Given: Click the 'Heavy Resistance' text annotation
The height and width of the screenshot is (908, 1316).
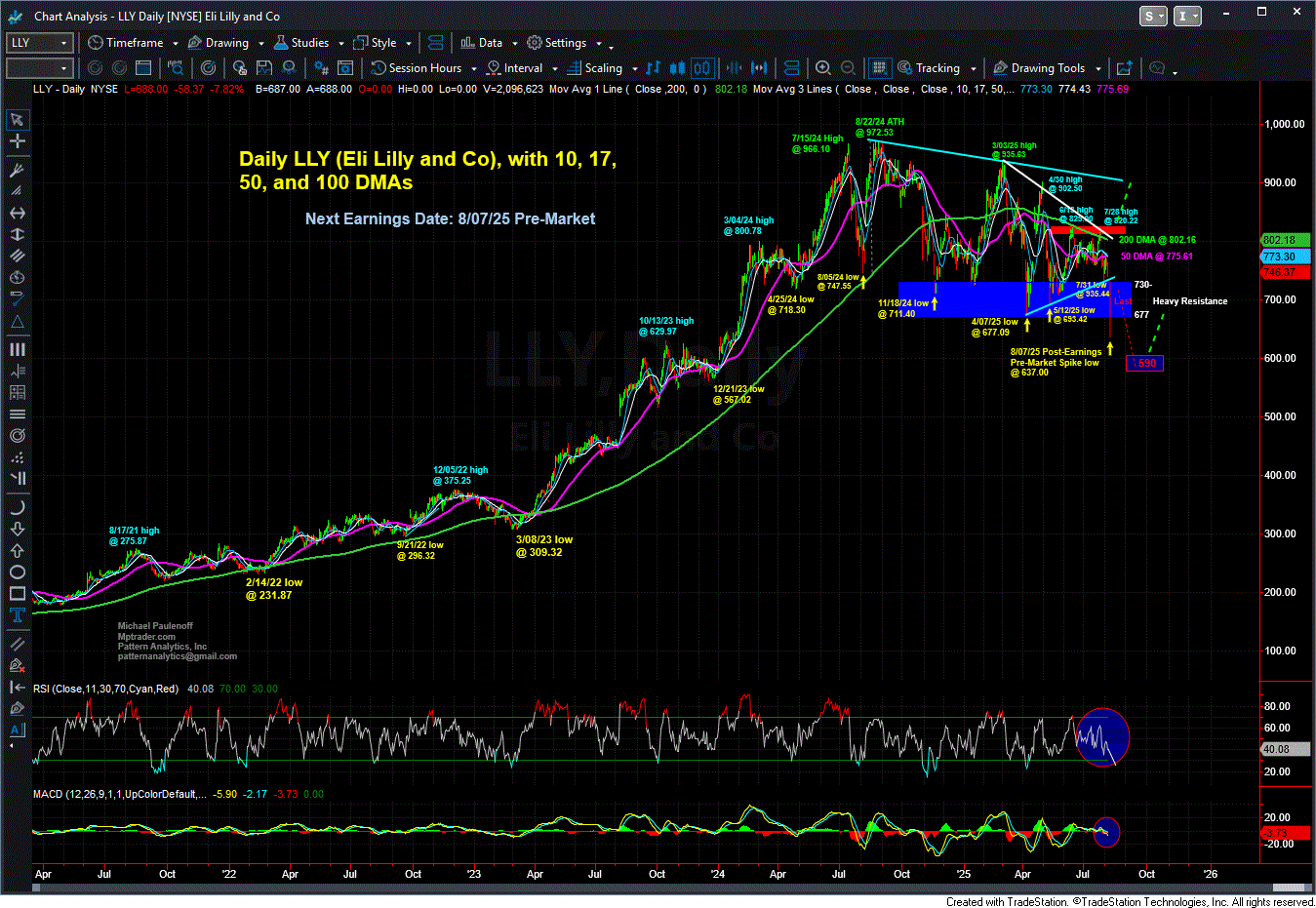Looking at the screenshot, I should pyautogui.click(x=1190, y=301).
